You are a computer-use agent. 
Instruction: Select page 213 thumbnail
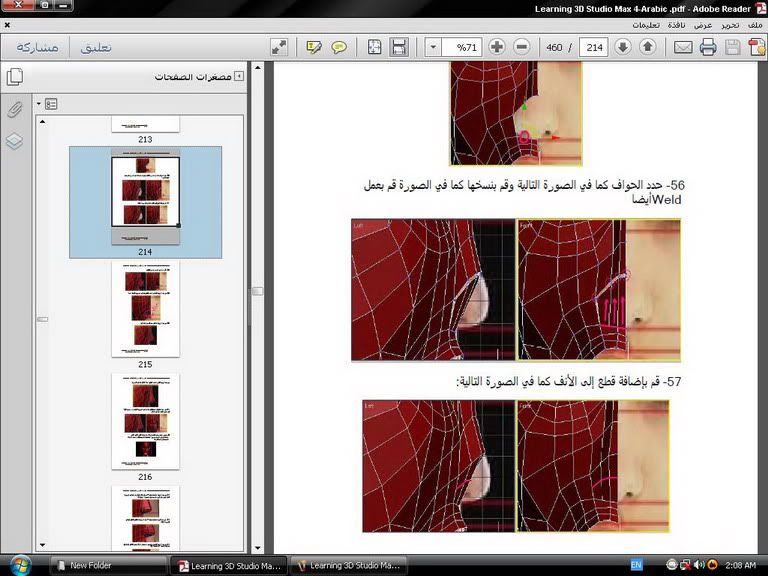tap(145, 124)
